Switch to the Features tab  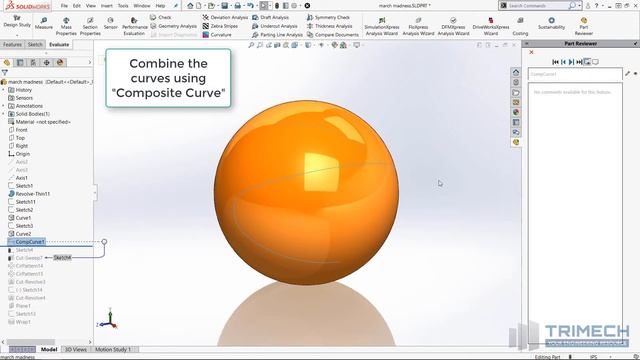tap(12, 44)
